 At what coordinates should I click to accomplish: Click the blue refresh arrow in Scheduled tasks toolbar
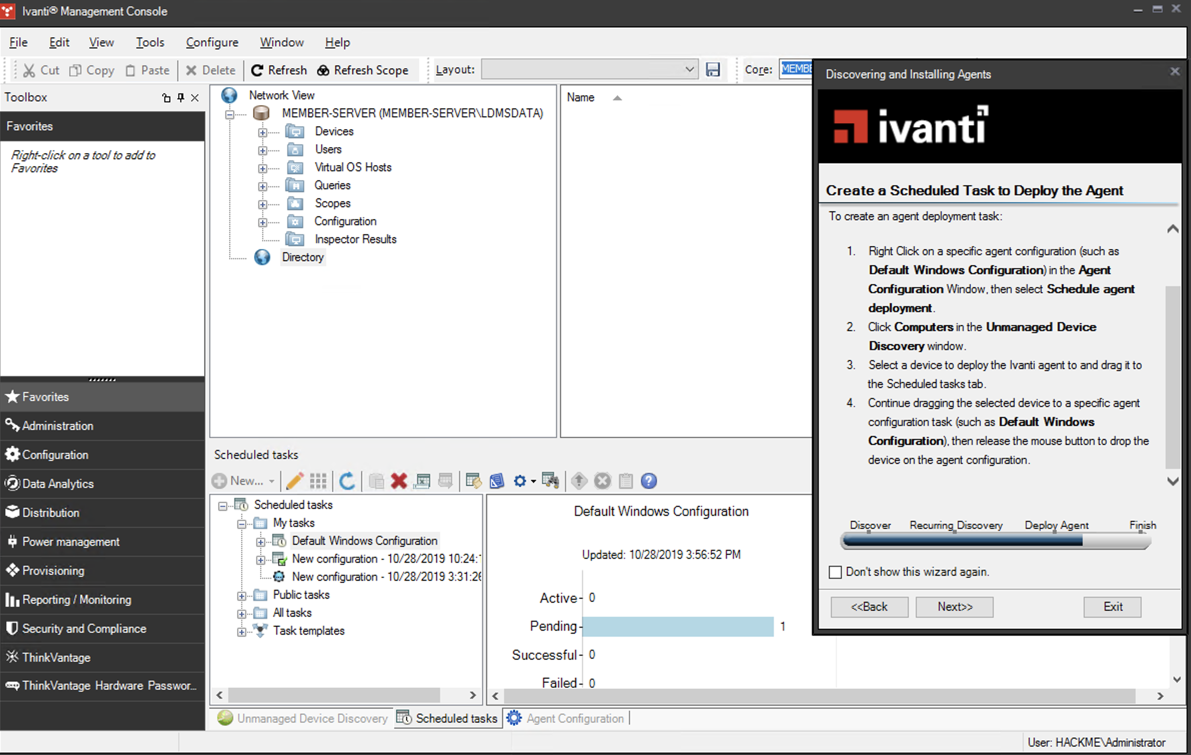tap(347, 481)
